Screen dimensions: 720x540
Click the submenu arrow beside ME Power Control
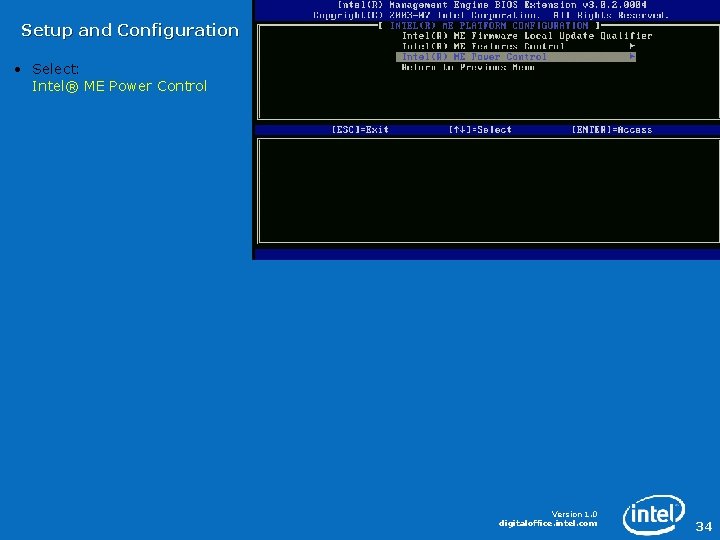[632, 57]
